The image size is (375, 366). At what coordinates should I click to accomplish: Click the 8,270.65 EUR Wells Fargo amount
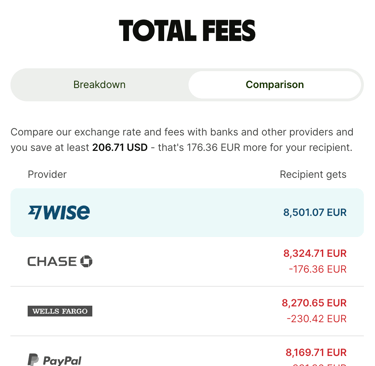tap(314, 303)
